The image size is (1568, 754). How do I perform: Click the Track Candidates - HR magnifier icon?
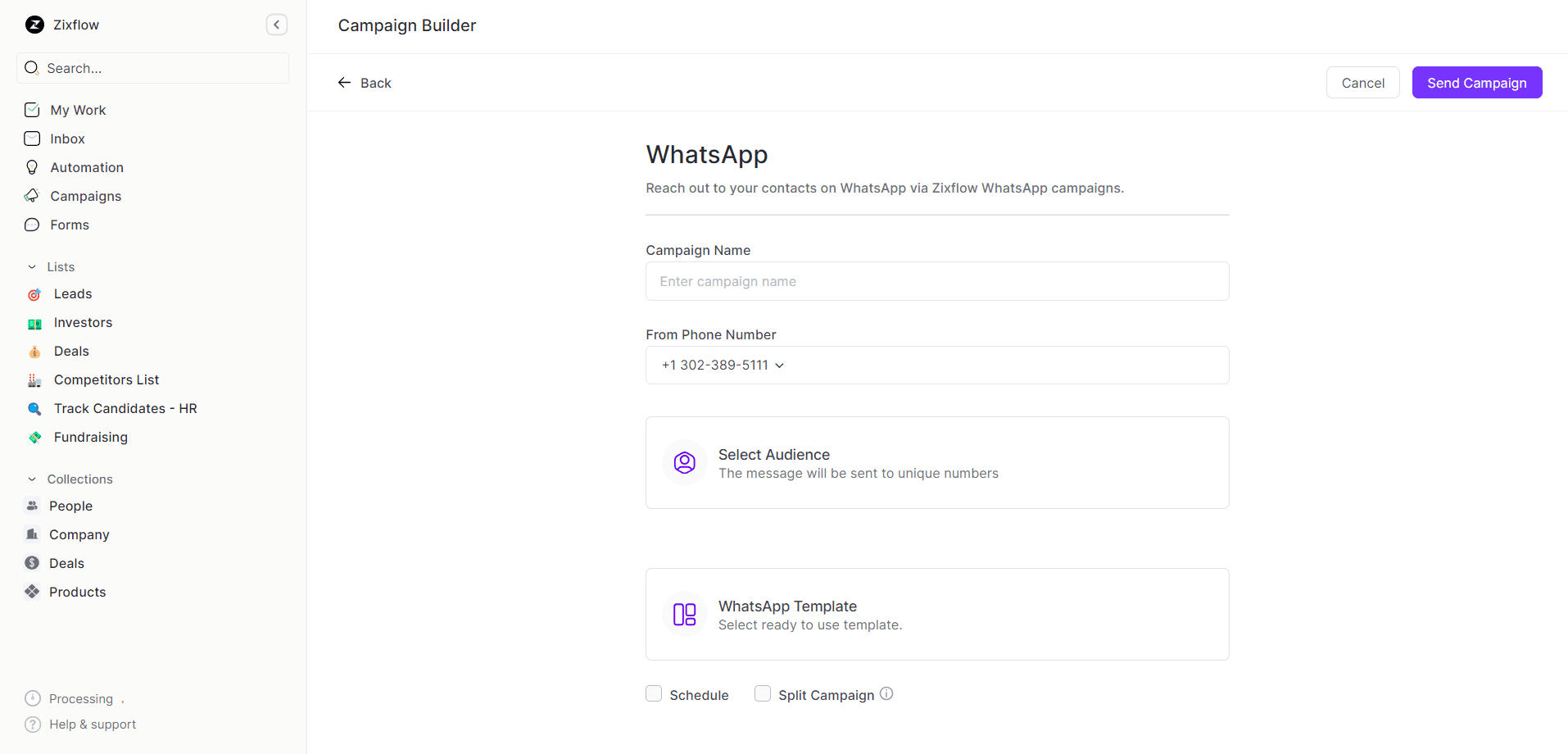pos(34,408)
